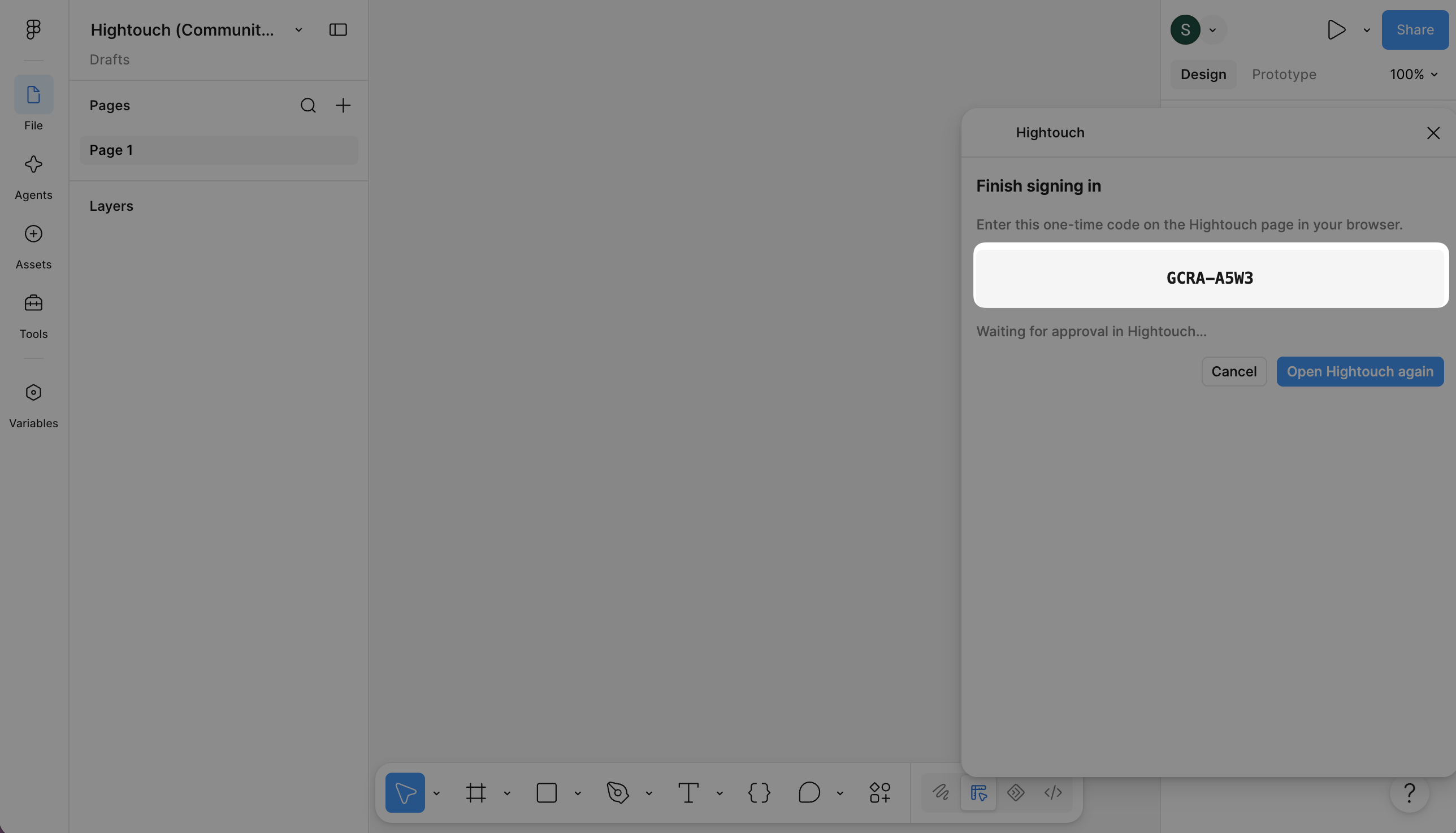Select Page 1 in pages list
The height and width of the screenshot is (833, 1456).
[219, 150]
